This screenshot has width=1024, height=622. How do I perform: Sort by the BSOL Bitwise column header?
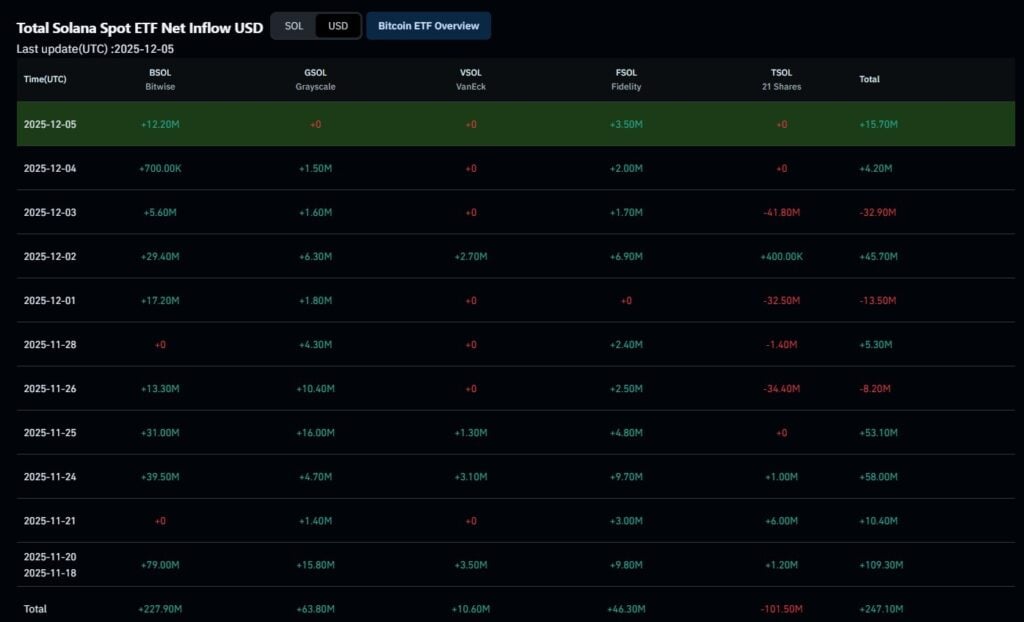pyautogui.click(x=160, y=79)
